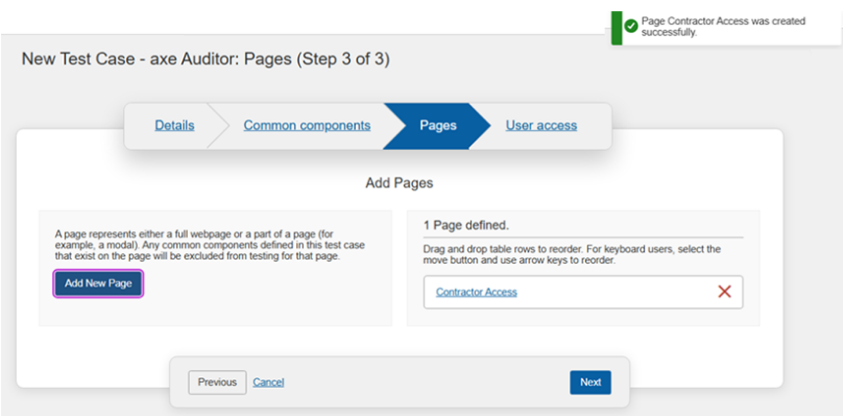Delete the Contractor Access page with red X
Viewport: 846px width, 418px height.
[x=725, y=292]
